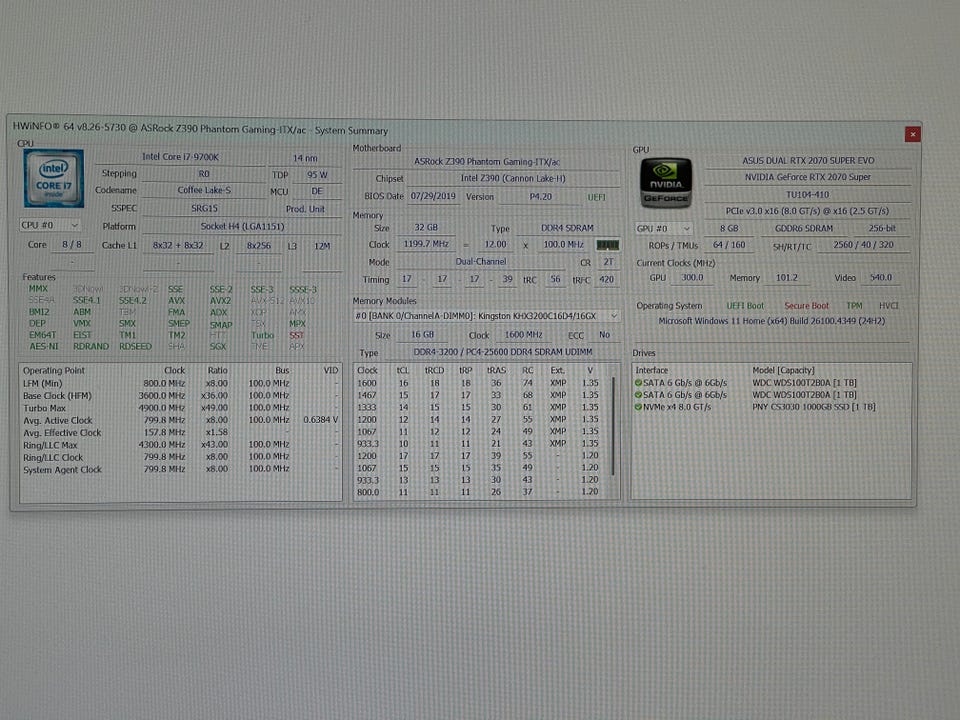This screenshot has height=720, width=960.
Task: Click the 14 nm process value
Action: (x=305, y=158)
